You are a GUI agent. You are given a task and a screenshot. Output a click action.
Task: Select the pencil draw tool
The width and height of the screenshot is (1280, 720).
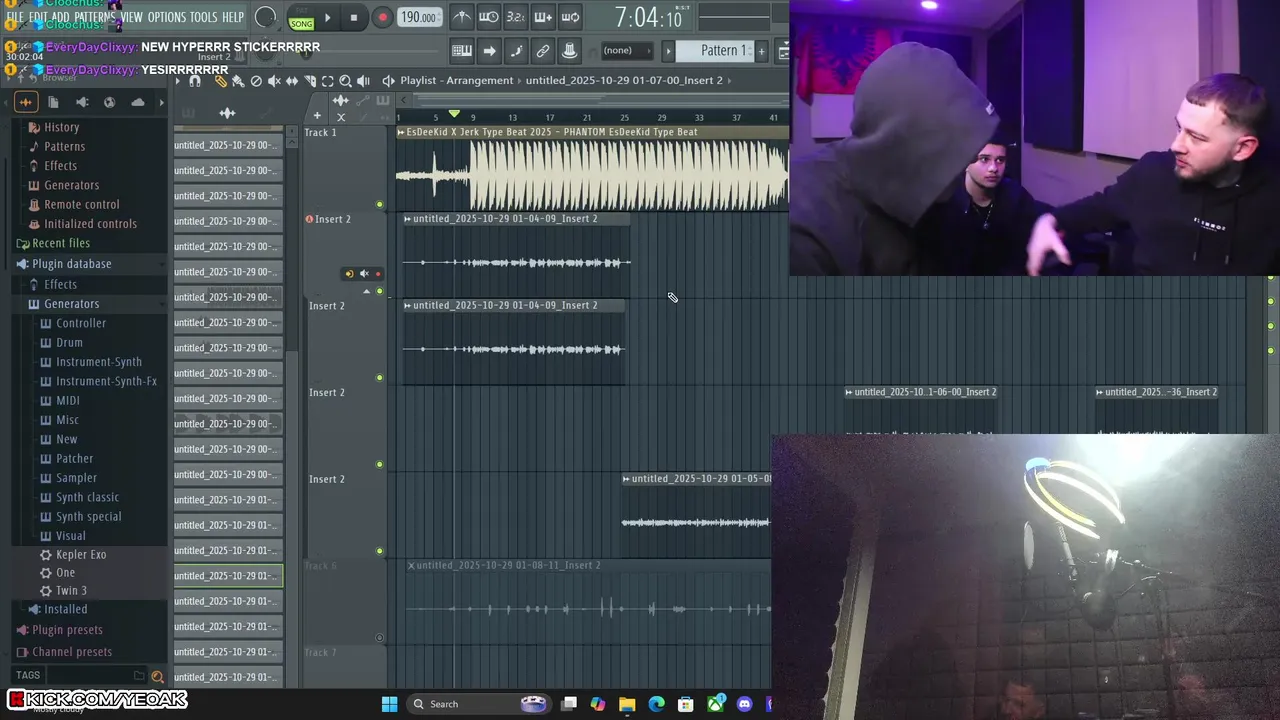pyautogui.click(x=221, y=81)
